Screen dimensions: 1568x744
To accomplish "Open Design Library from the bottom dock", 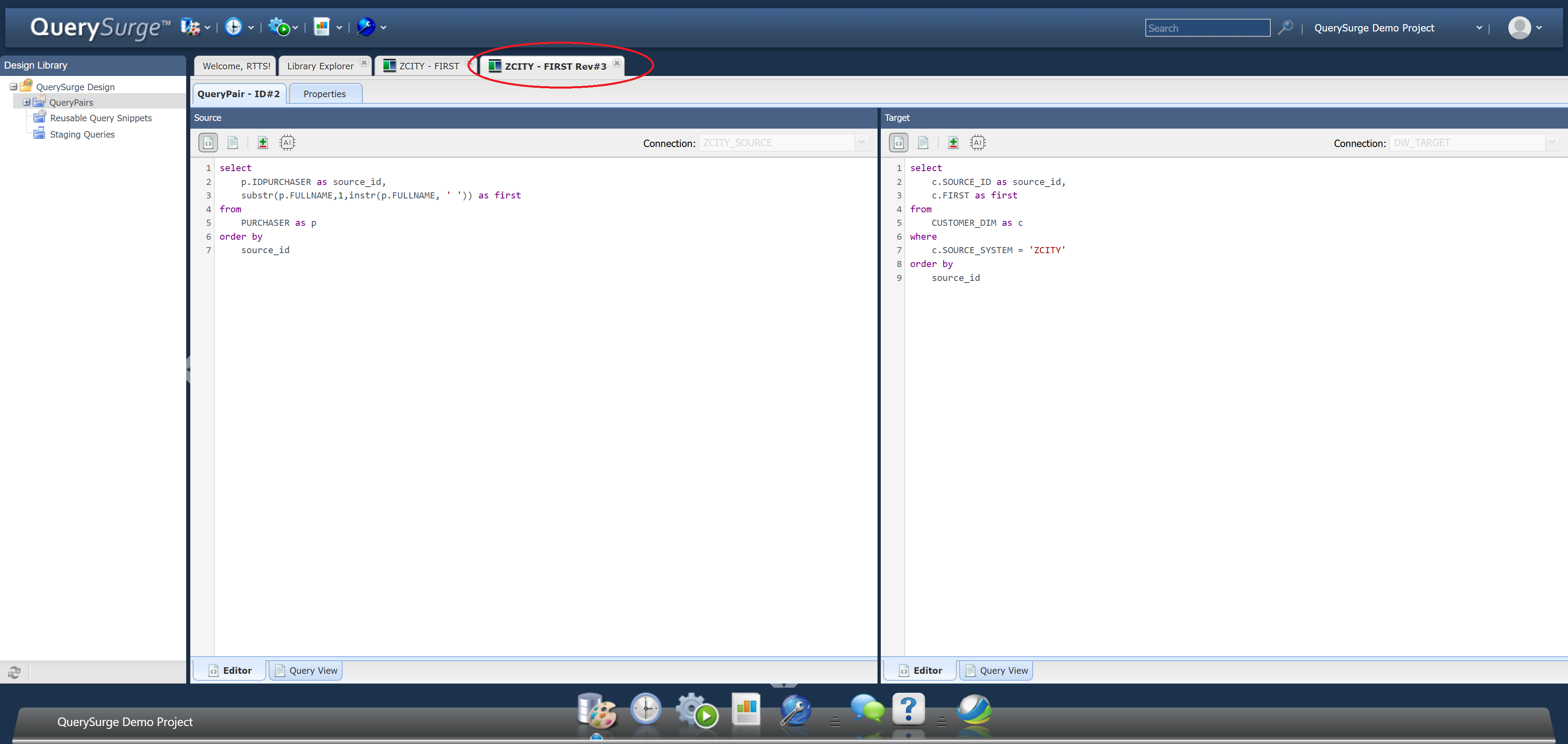I will coord(597,711).
